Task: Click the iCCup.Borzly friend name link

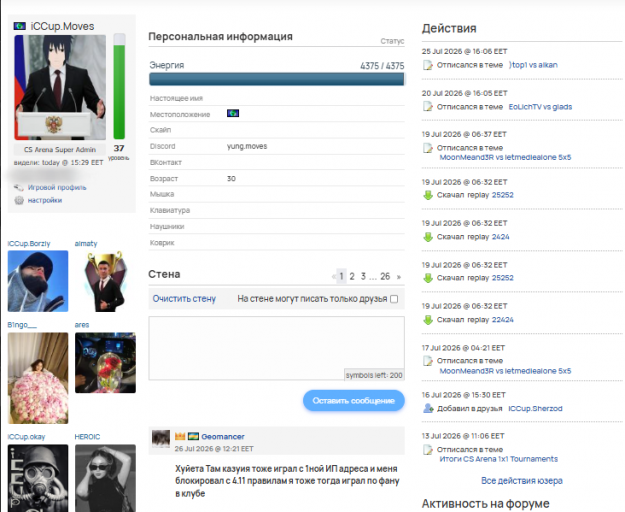Action: point(29,243)
